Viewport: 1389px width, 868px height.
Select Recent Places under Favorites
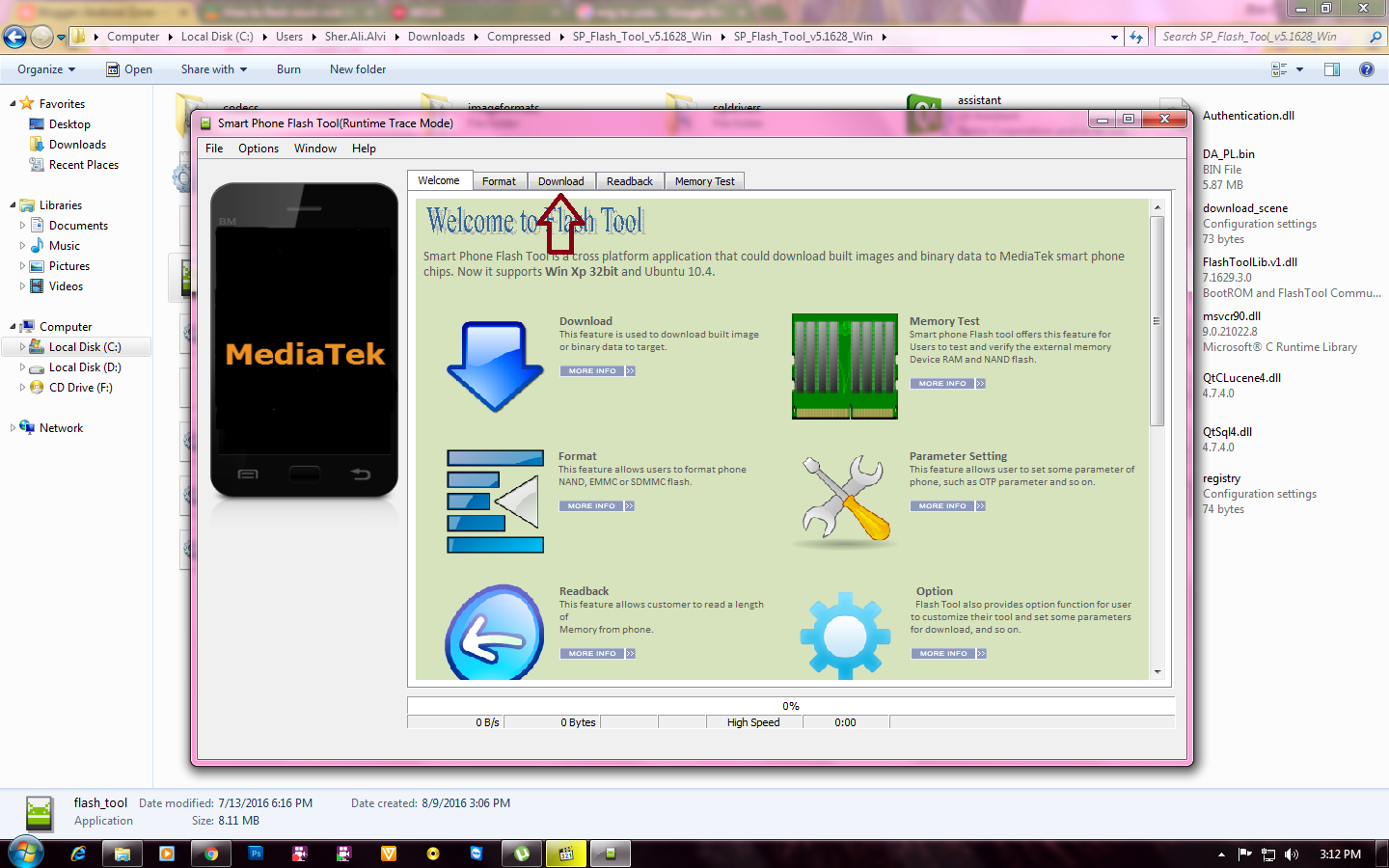tap(83, 165)
